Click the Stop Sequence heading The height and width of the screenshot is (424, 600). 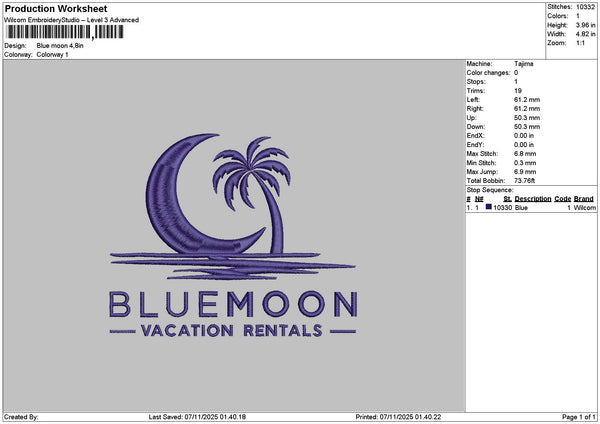[490, 190]
